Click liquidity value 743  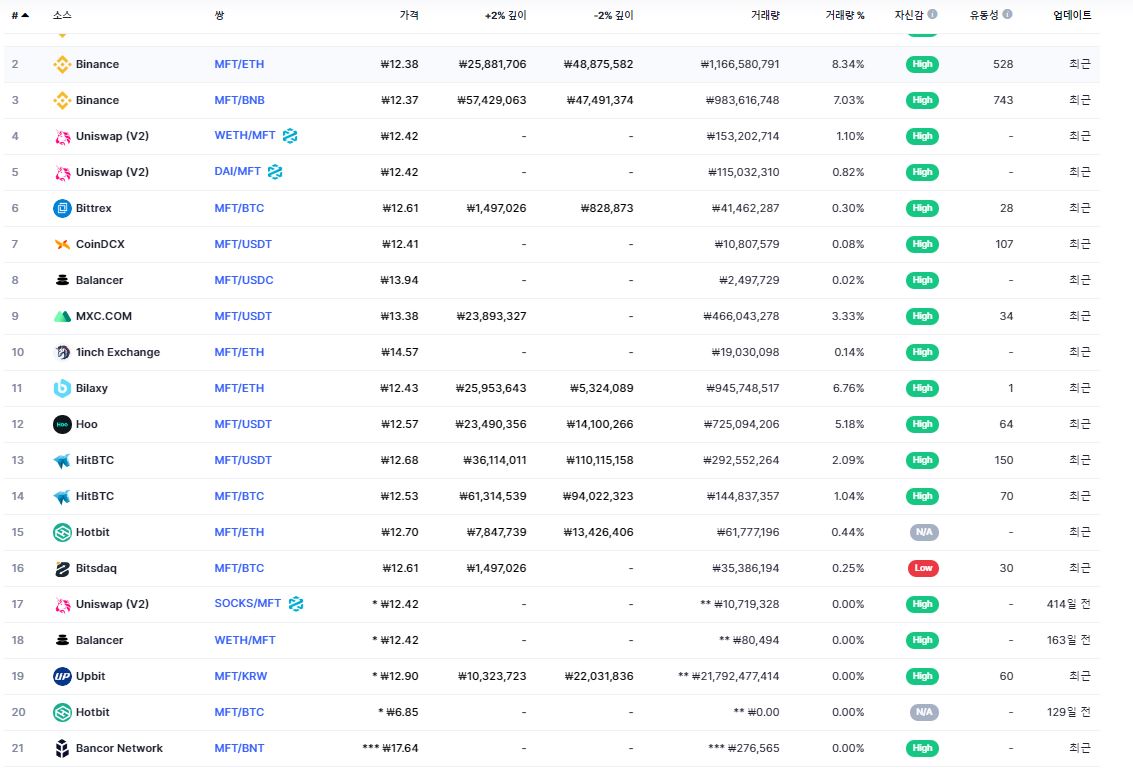click(x=1003, y=100)
